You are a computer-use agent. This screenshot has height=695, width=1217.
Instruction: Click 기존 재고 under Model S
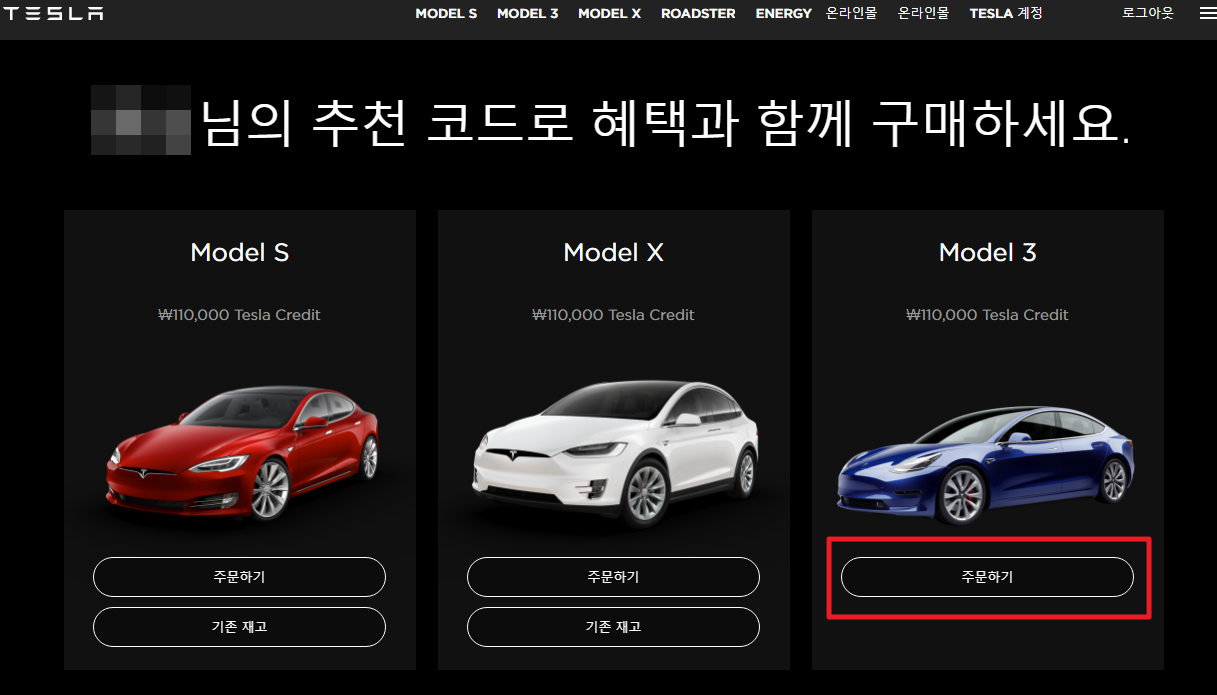[x=239, y=627]
